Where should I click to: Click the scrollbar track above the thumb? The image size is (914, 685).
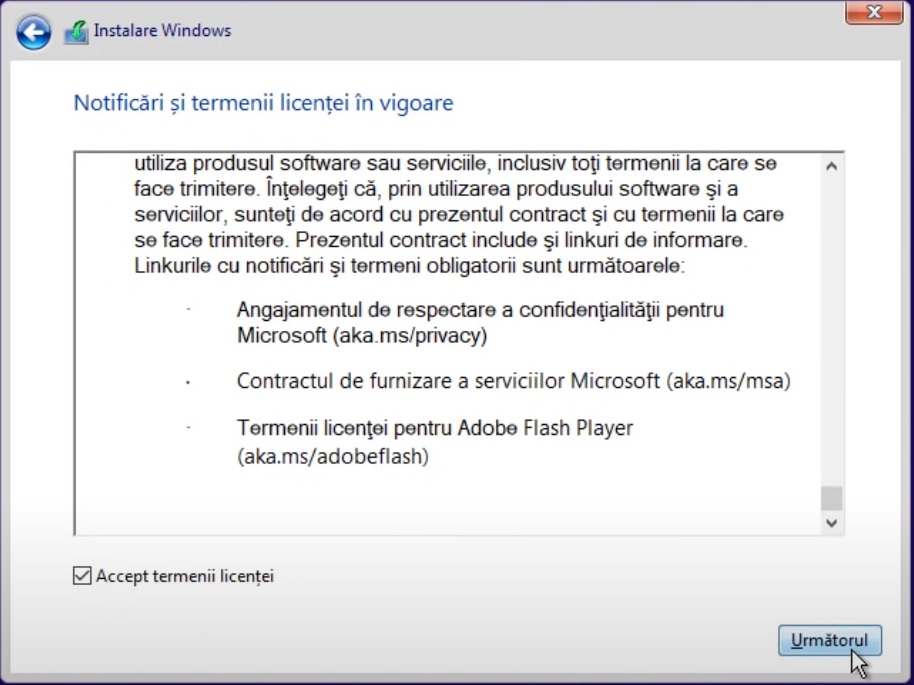[x=831, y=330]
